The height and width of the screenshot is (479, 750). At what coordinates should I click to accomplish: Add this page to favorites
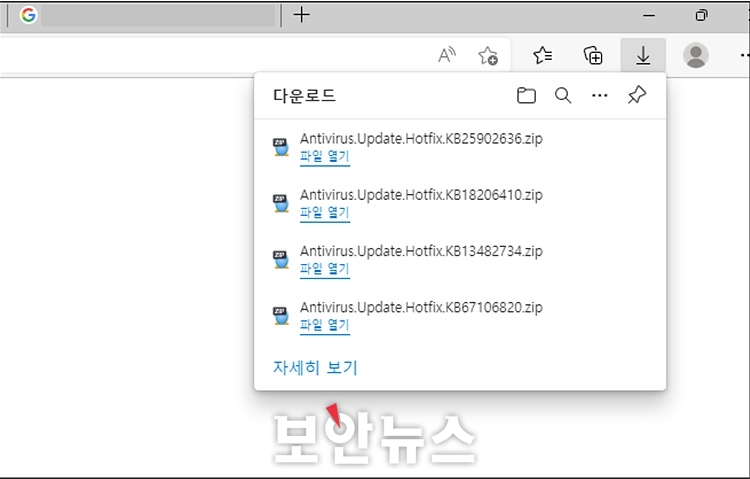tap(488, 56)
